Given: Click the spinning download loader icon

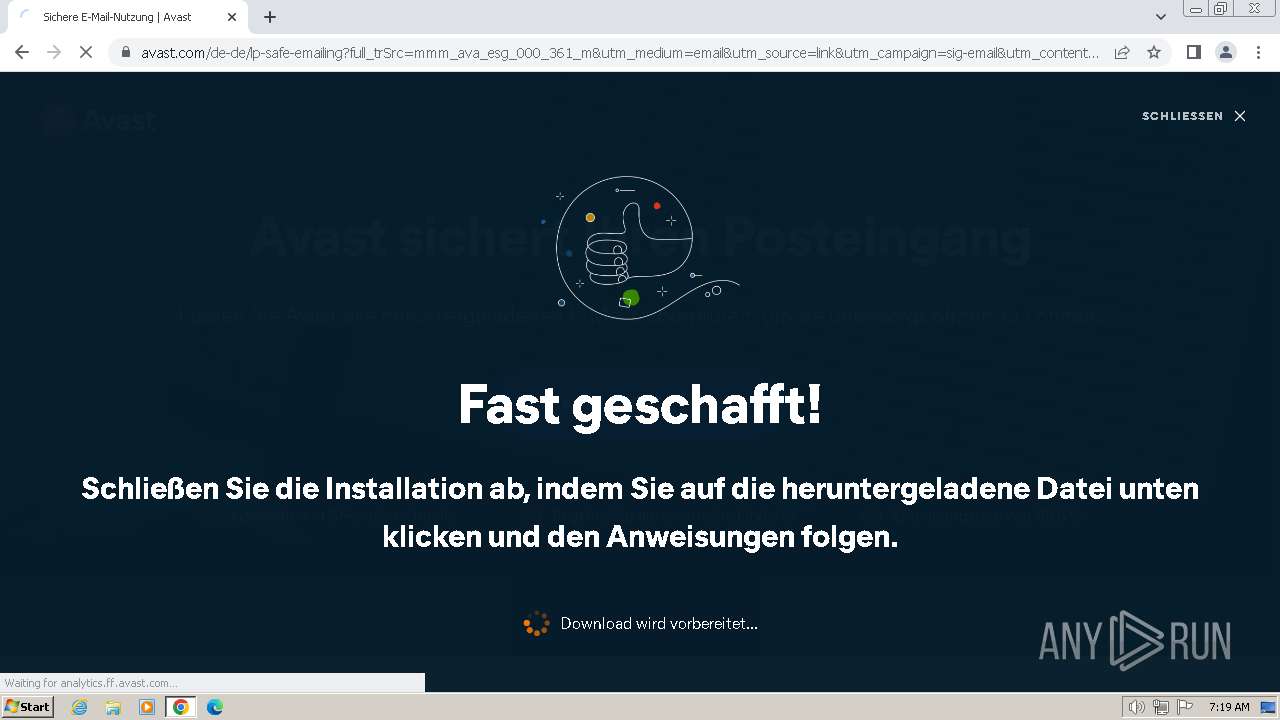Looking at the screenshot, I should [x=537, y=624].
